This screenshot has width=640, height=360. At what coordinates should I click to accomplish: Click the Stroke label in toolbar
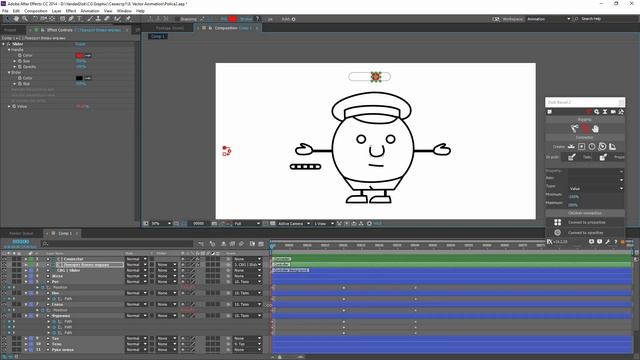(246, 19)
